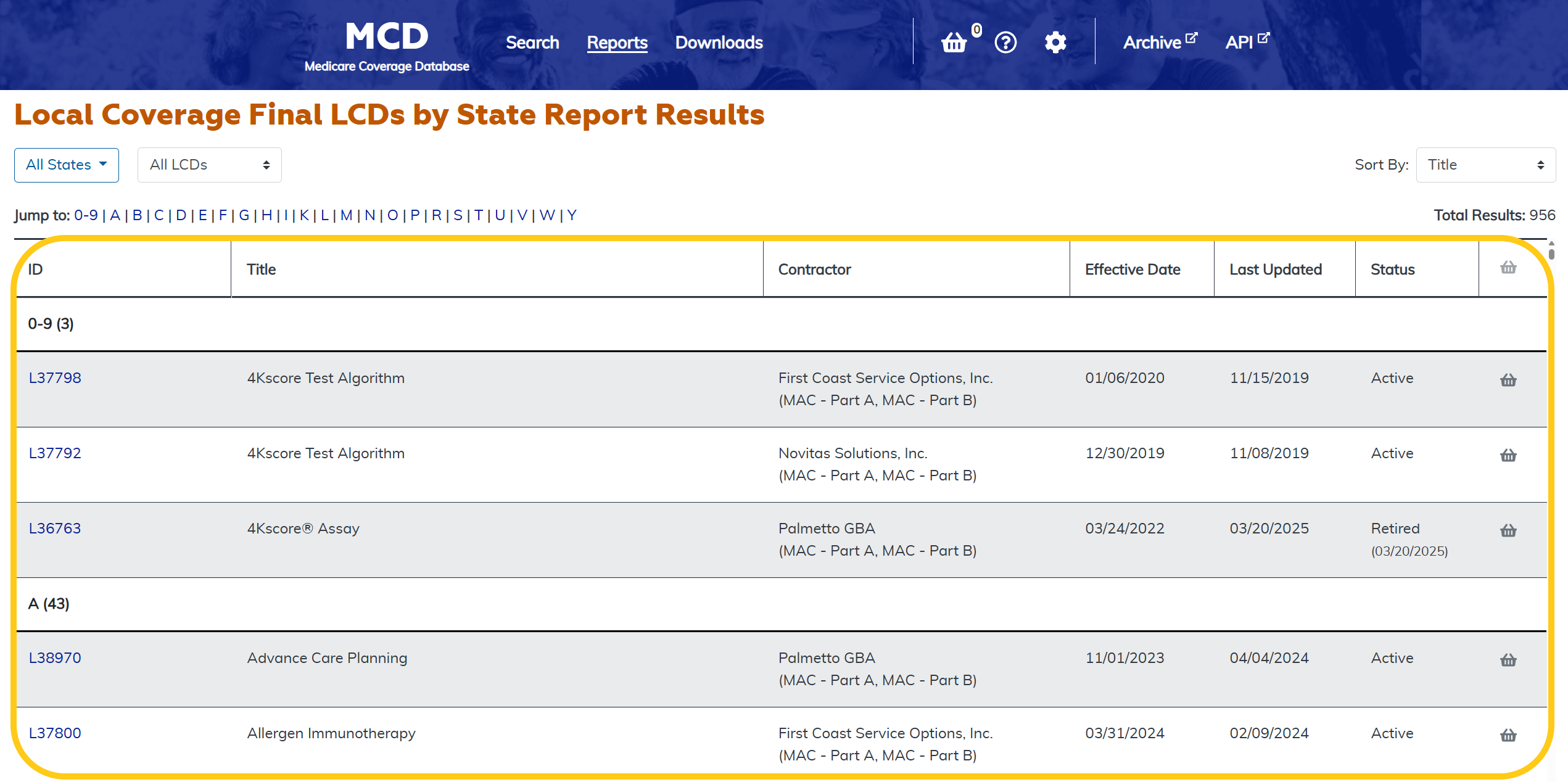The height and width of the screenshot is (782, 1568).
Task: Jump to letter M results
Action: [346, 215]
